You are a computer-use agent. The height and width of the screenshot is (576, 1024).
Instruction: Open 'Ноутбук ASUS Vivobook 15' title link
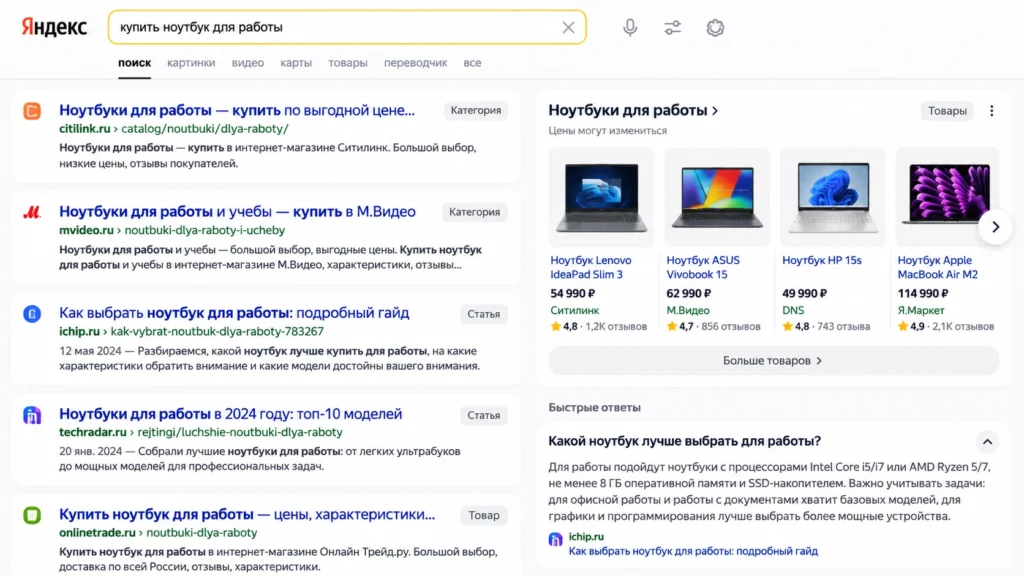[703, 267]
